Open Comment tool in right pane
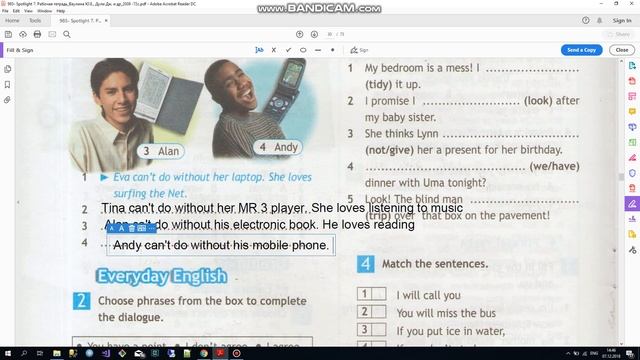 [x=632, y=111]
